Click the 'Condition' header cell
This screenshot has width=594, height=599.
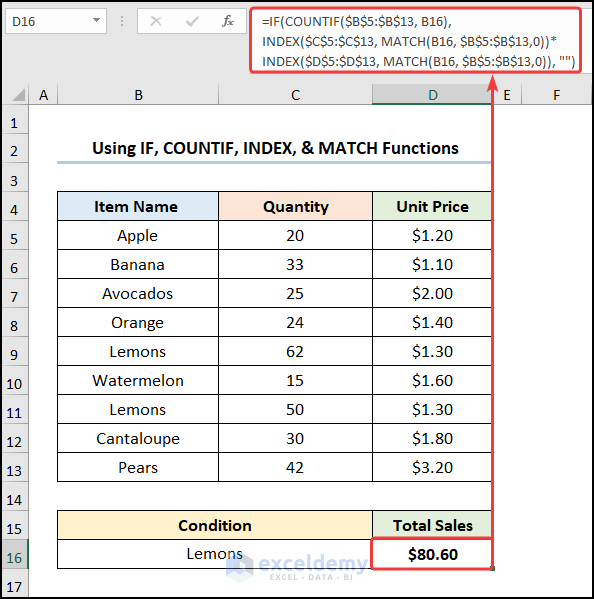pos(215,525)
